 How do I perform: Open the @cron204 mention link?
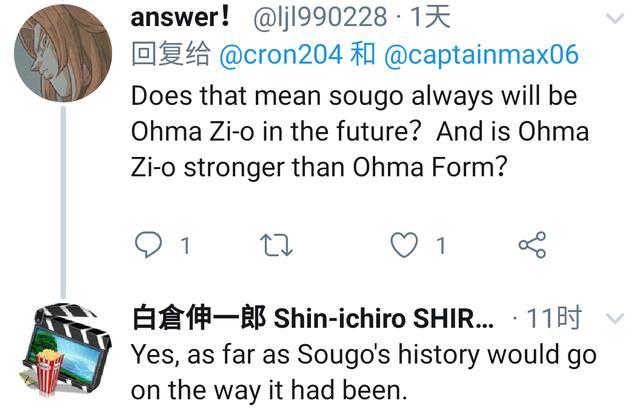coord(280,54)
